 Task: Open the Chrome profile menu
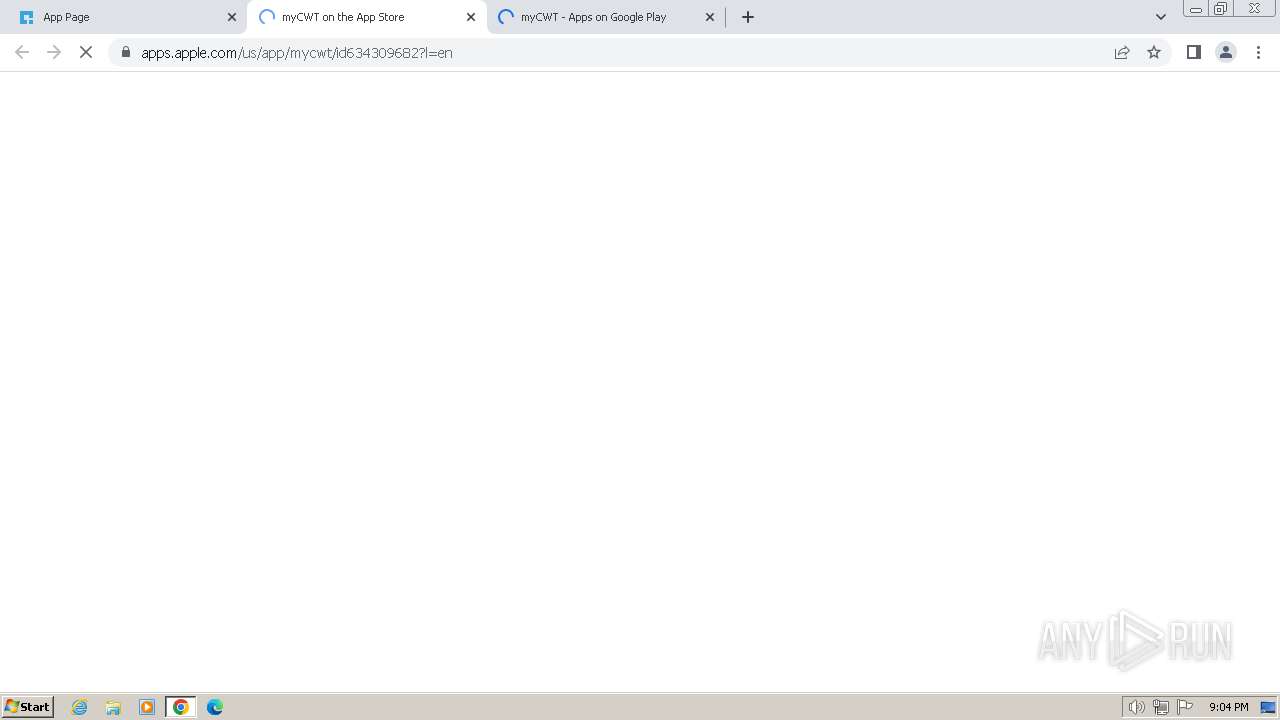[1226, 52]
